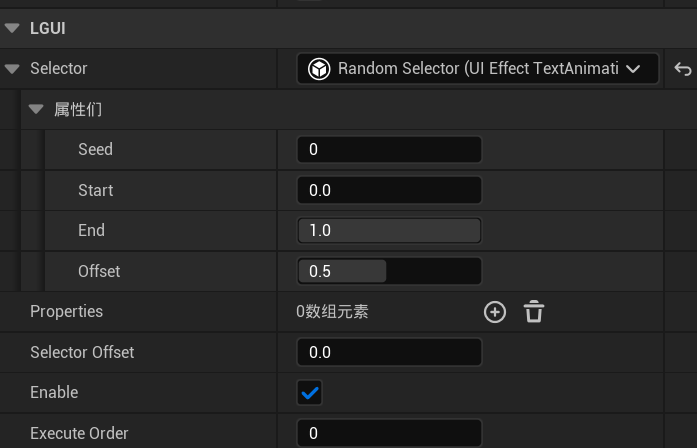Click the Selector Offset value field
This screenshot has width=697, height=448.
[389, 352]
